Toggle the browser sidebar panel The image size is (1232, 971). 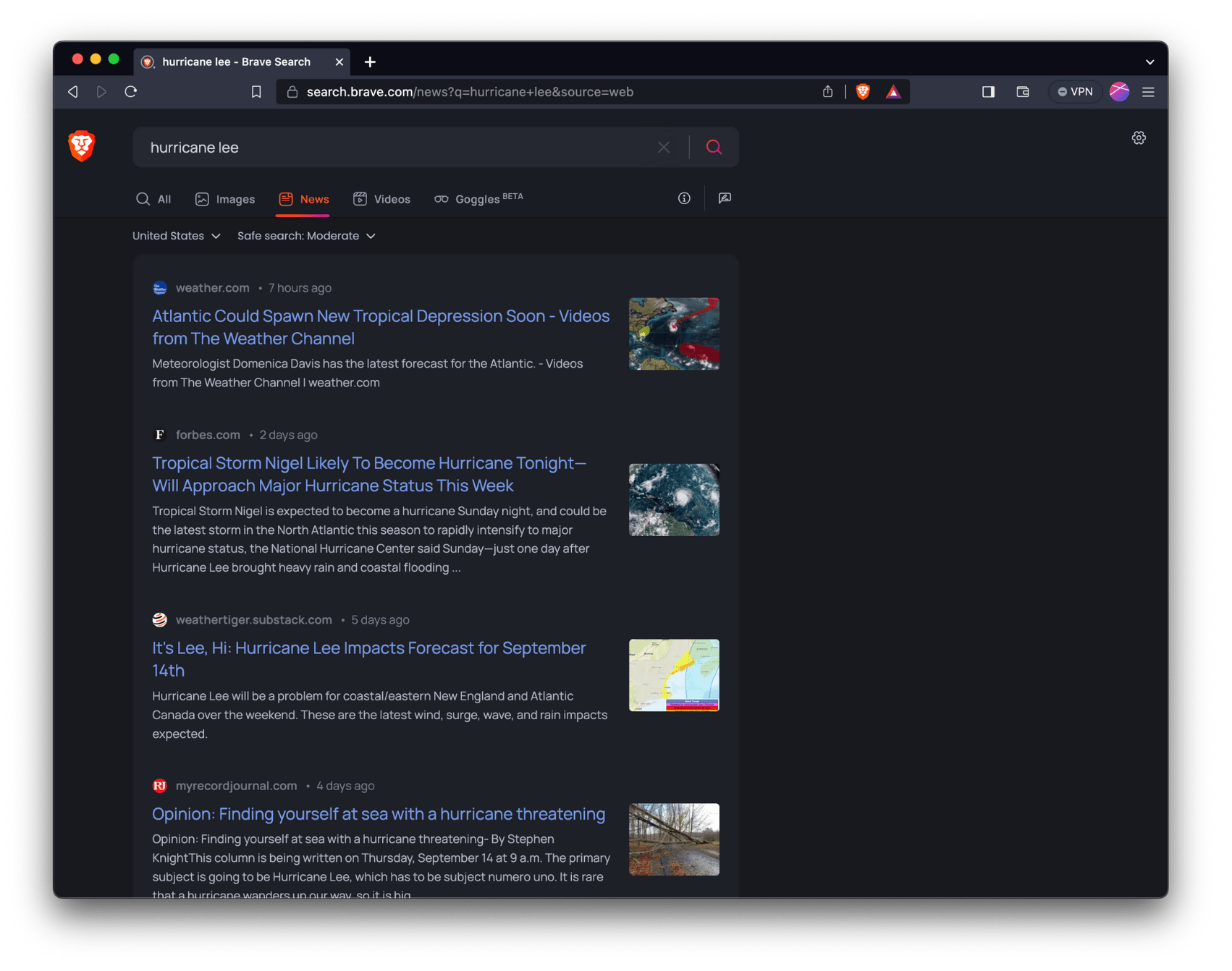pyautogui.click(x=988, y=92)
